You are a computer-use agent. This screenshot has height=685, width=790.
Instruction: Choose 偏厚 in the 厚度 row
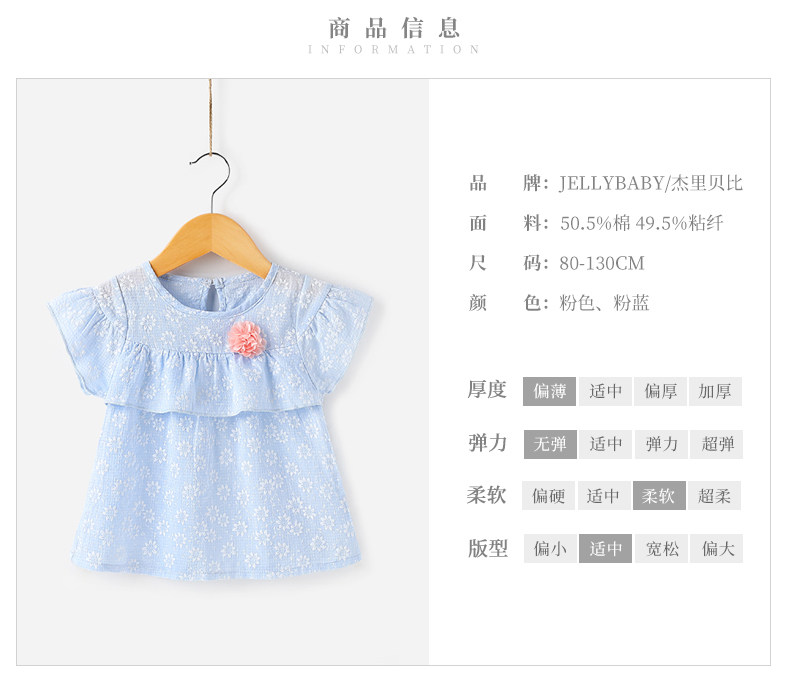[x=660, y=391]
